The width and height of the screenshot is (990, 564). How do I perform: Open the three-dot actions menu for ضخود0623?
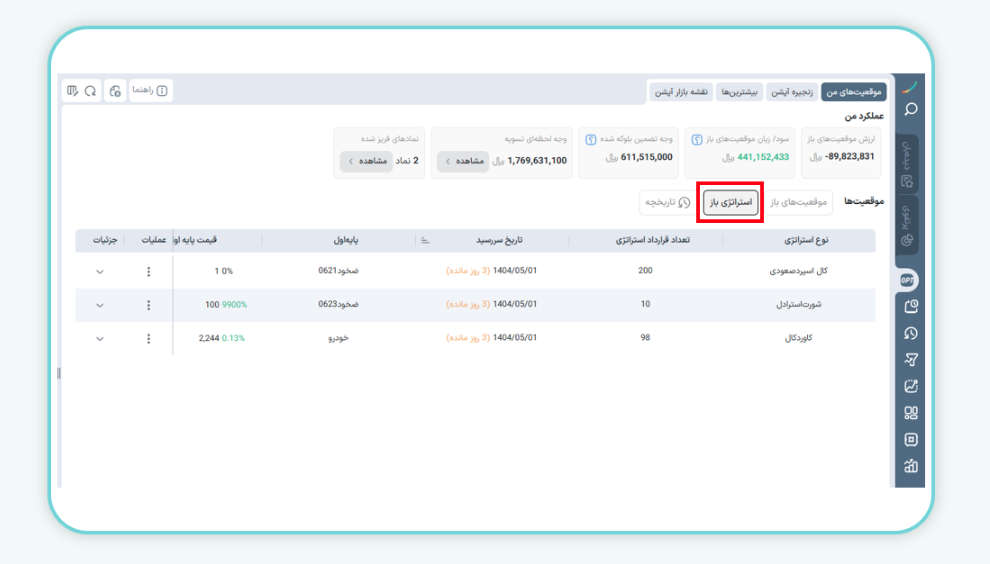(x=149, y=305)
